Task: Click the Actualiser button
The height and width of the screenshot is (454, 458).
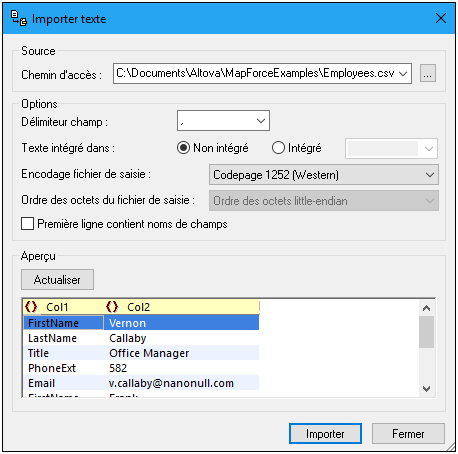Action: (x=57, y=280)
